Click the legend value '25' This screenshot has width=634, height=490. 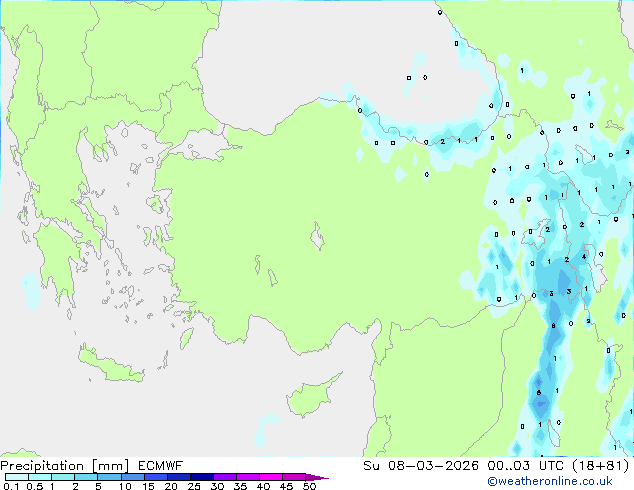[194, 486]
